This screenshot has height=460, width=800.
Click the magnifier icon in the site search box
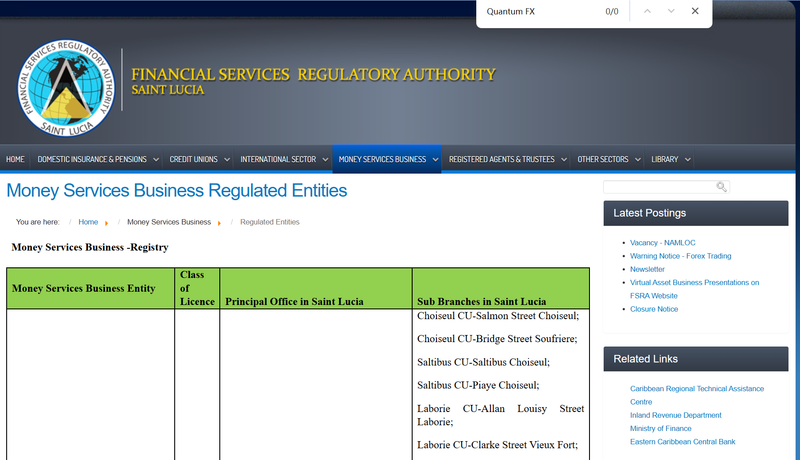[x=721, y=187]
